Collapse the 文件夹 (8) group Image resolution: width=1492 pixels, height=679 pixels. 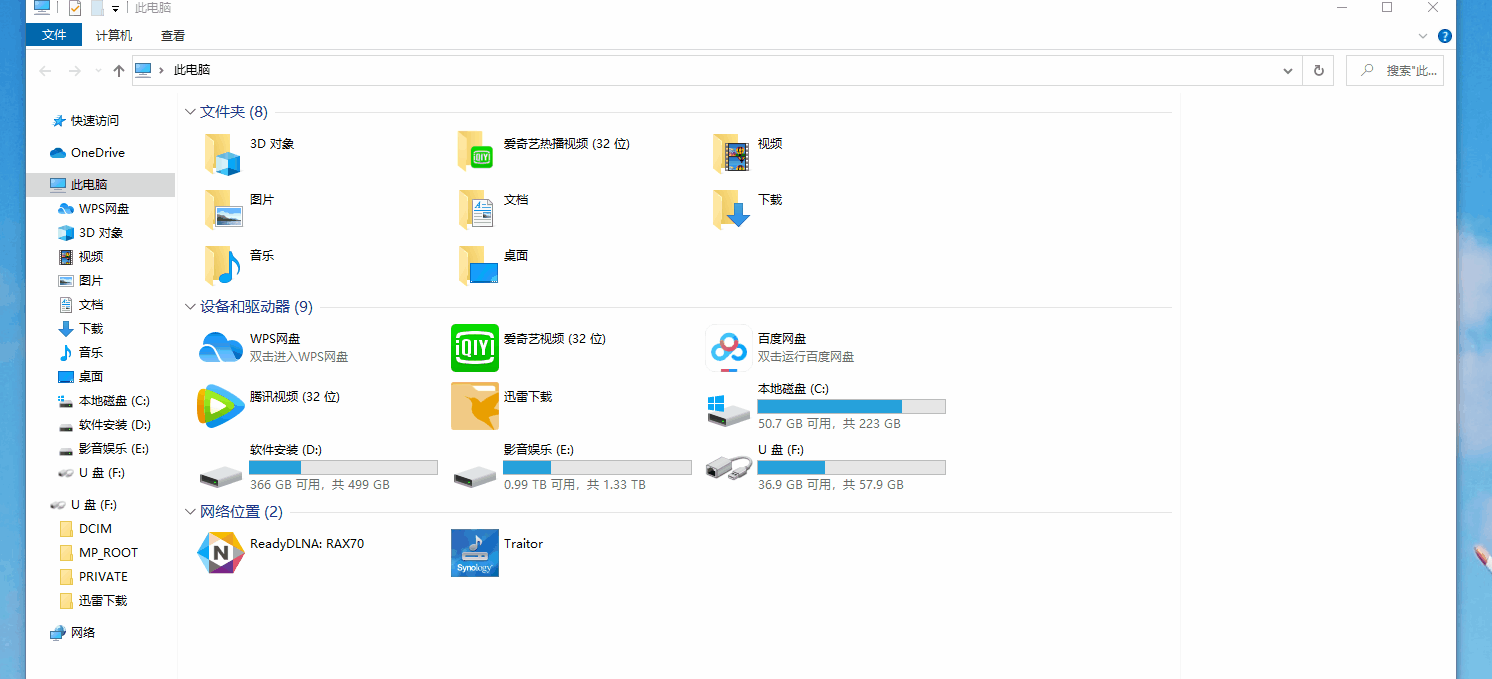pyautogui.click(x=191, y=112)
